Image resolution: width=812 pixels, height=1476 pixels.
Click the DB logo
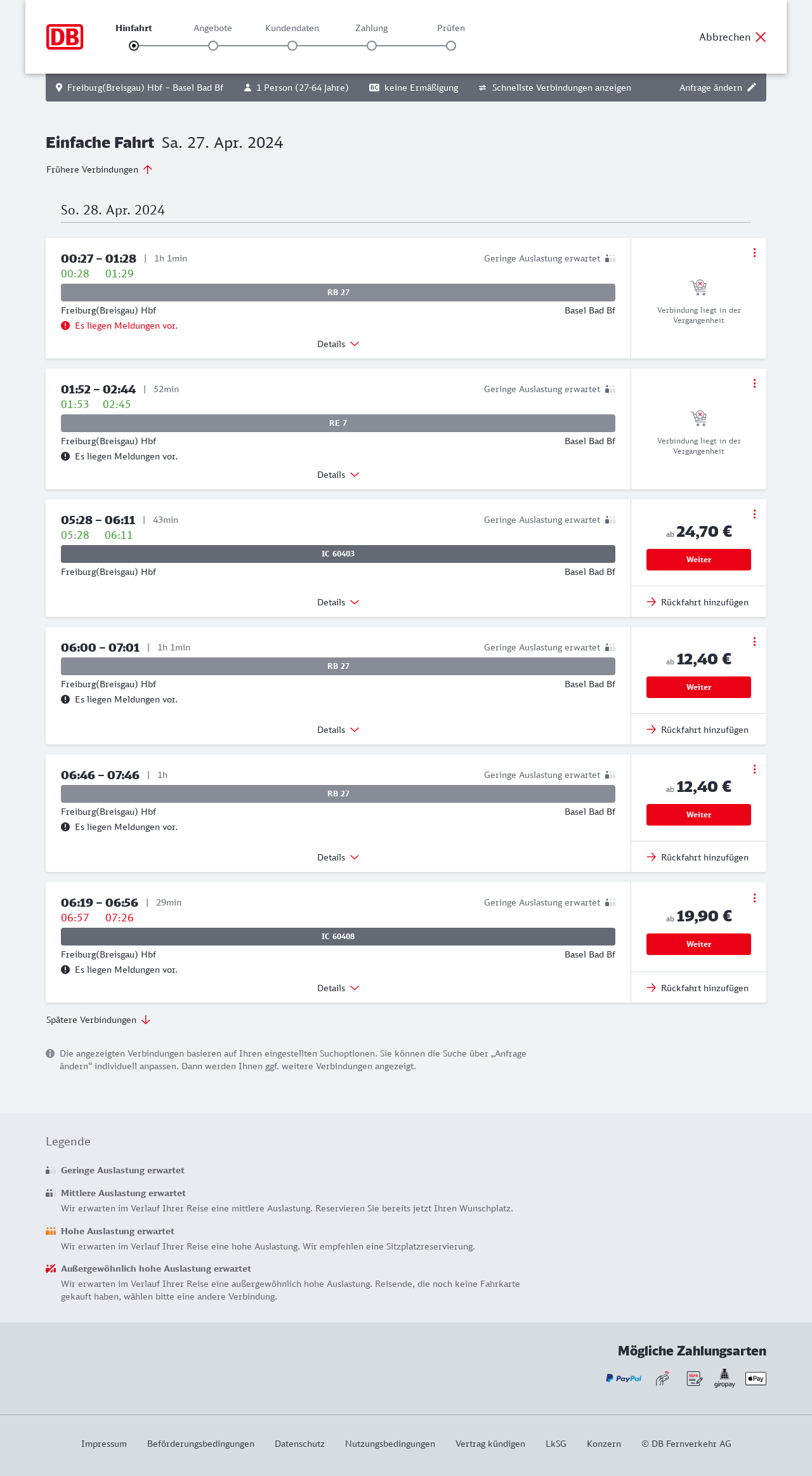65,37
